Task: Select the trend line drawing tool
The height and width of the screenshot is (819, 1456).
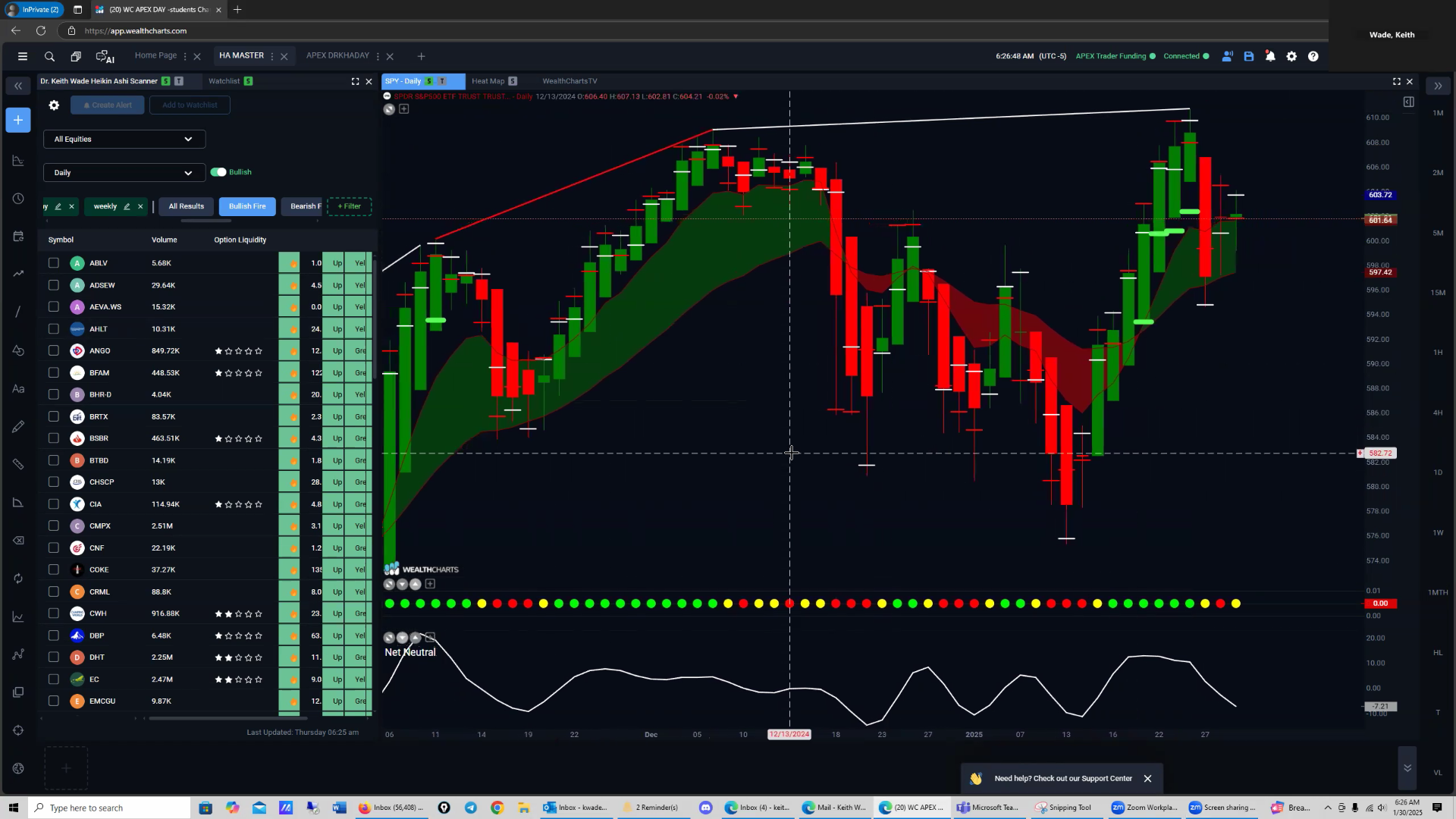Action: pos(18,312)
